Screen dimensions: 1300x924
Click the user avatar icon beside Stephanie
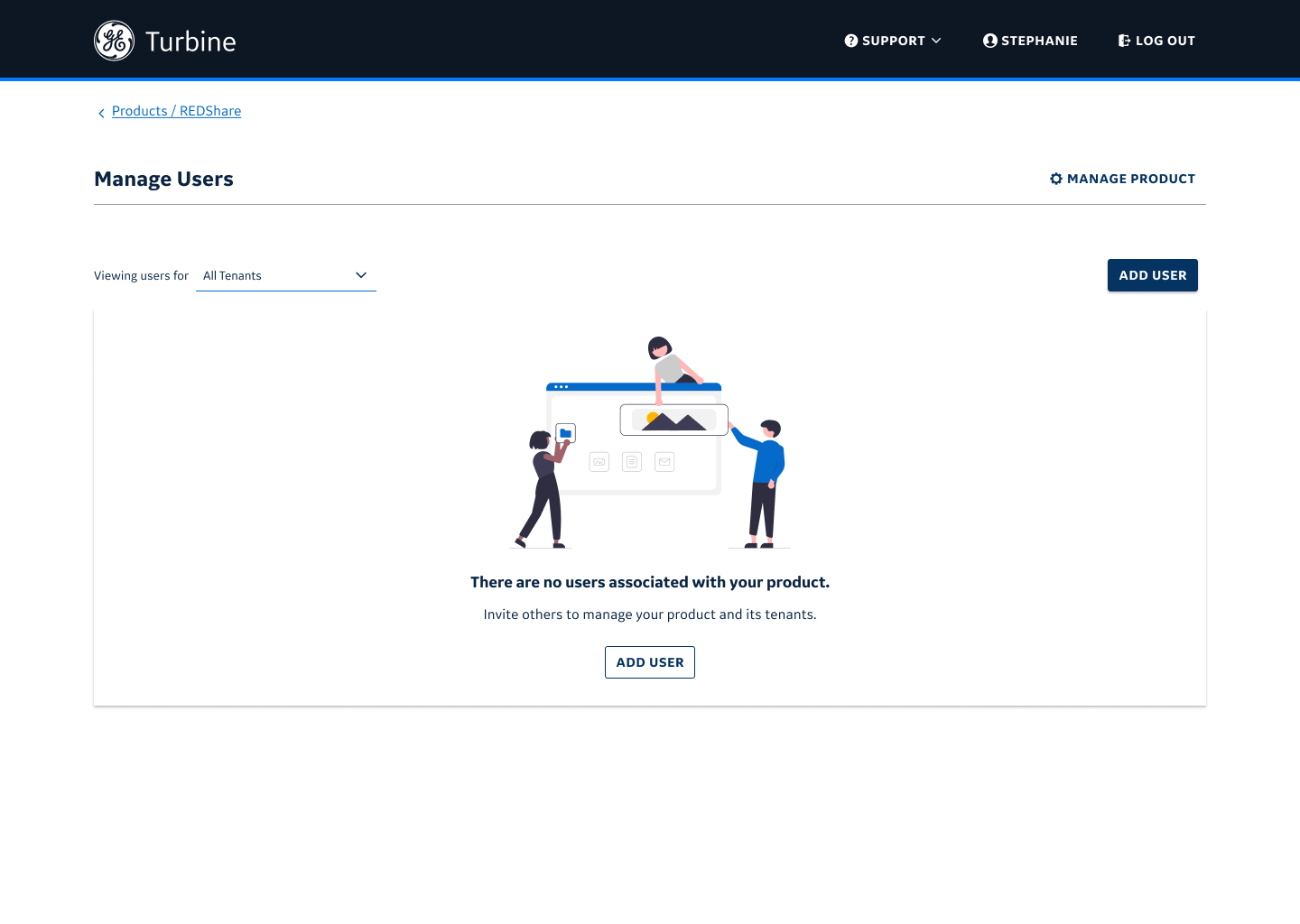[x=989, y=41]
